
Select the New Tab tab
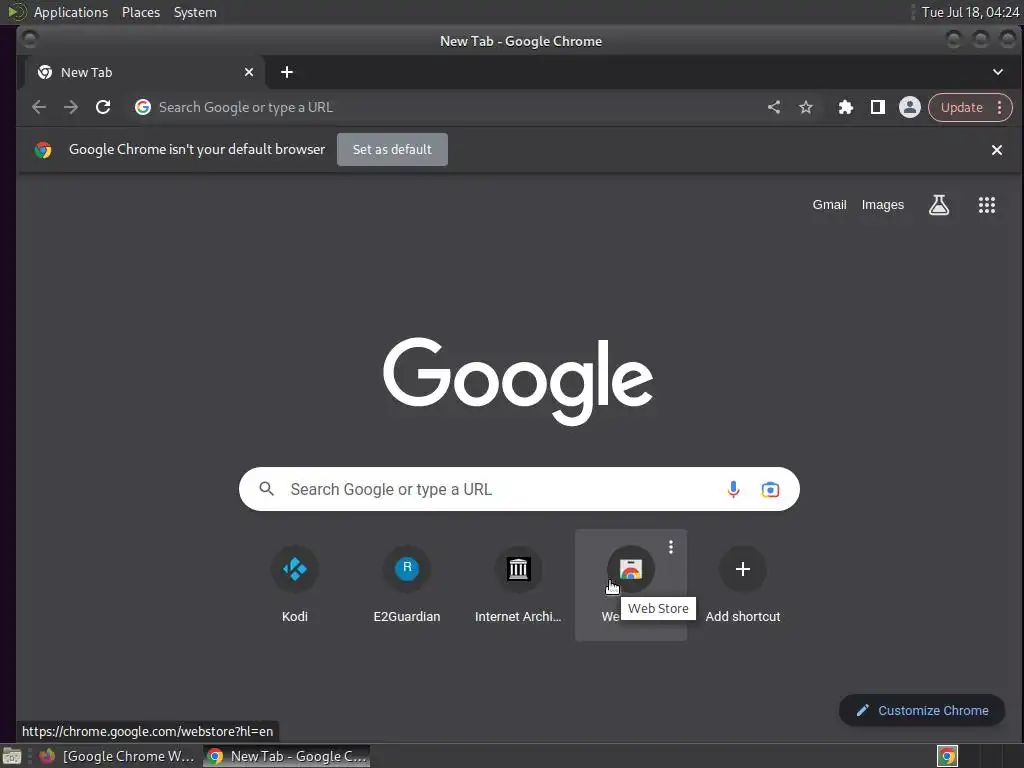pyautogui.click(x=145, y=72)
